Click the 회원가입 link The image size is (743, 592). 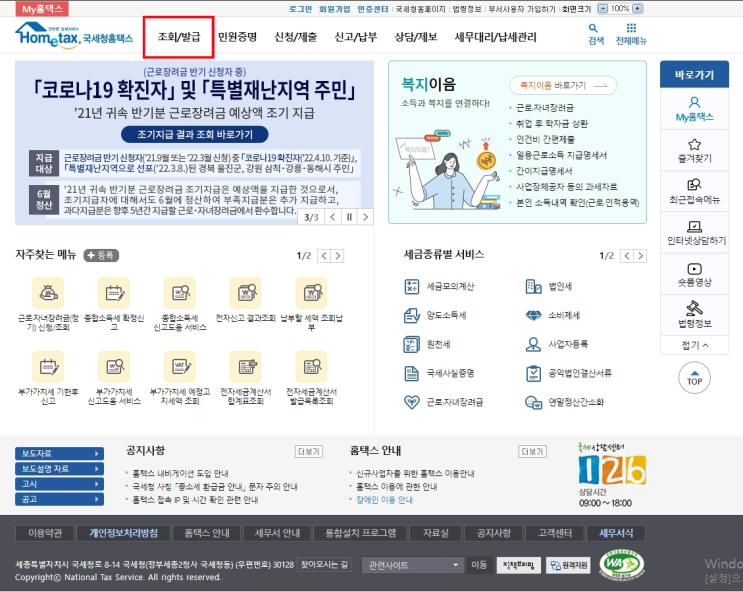pos(335,9)
